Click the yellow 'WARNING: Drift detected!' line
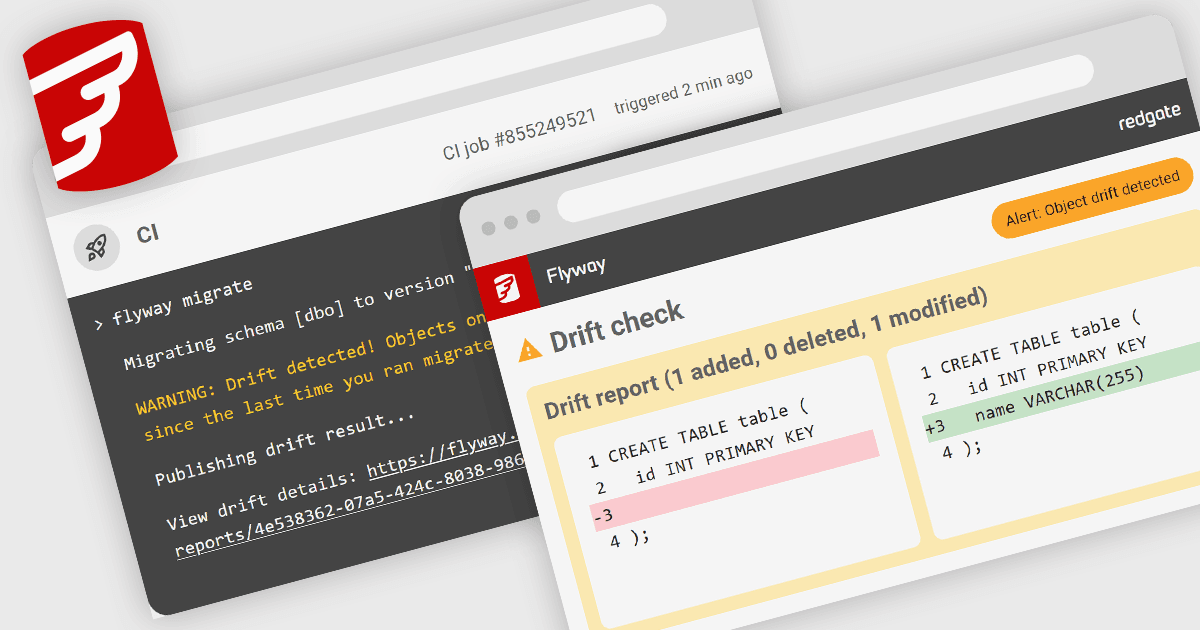Screen dimensions: 1200x630 point(311,366)
